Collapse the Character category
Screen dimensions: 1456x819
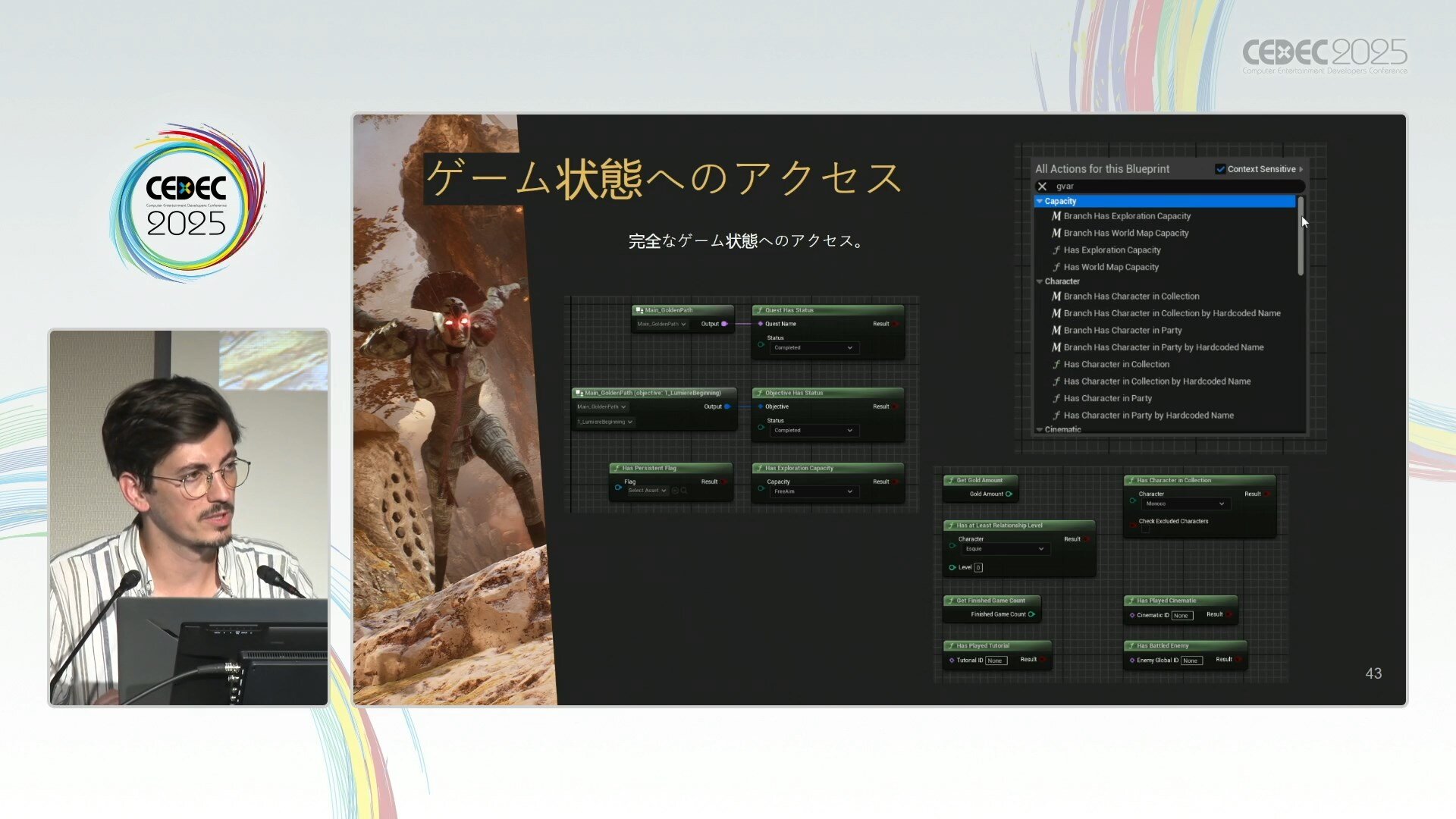click(x=1040, y=281)
